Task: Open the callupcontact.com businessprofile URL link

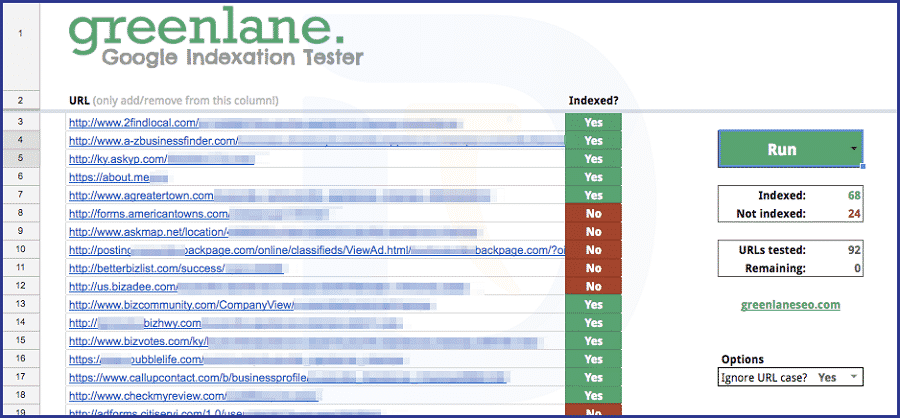Action: tap(288, 378)
